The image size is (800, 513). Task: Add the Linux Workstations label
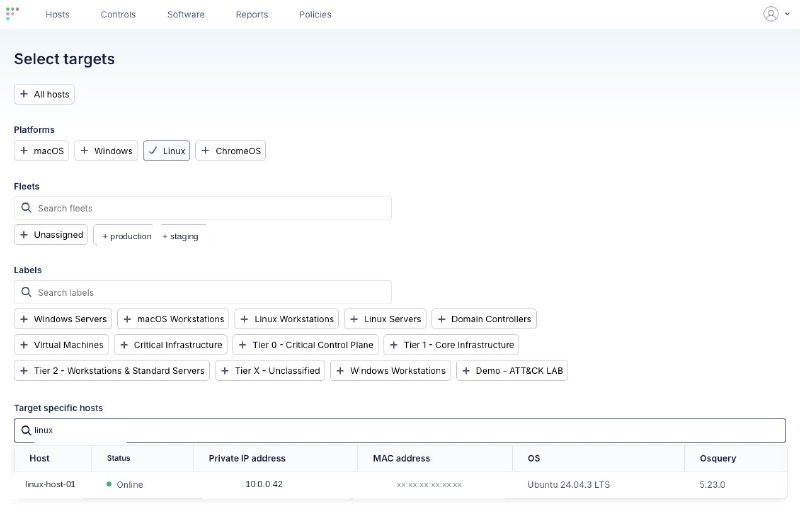point(287,319)
